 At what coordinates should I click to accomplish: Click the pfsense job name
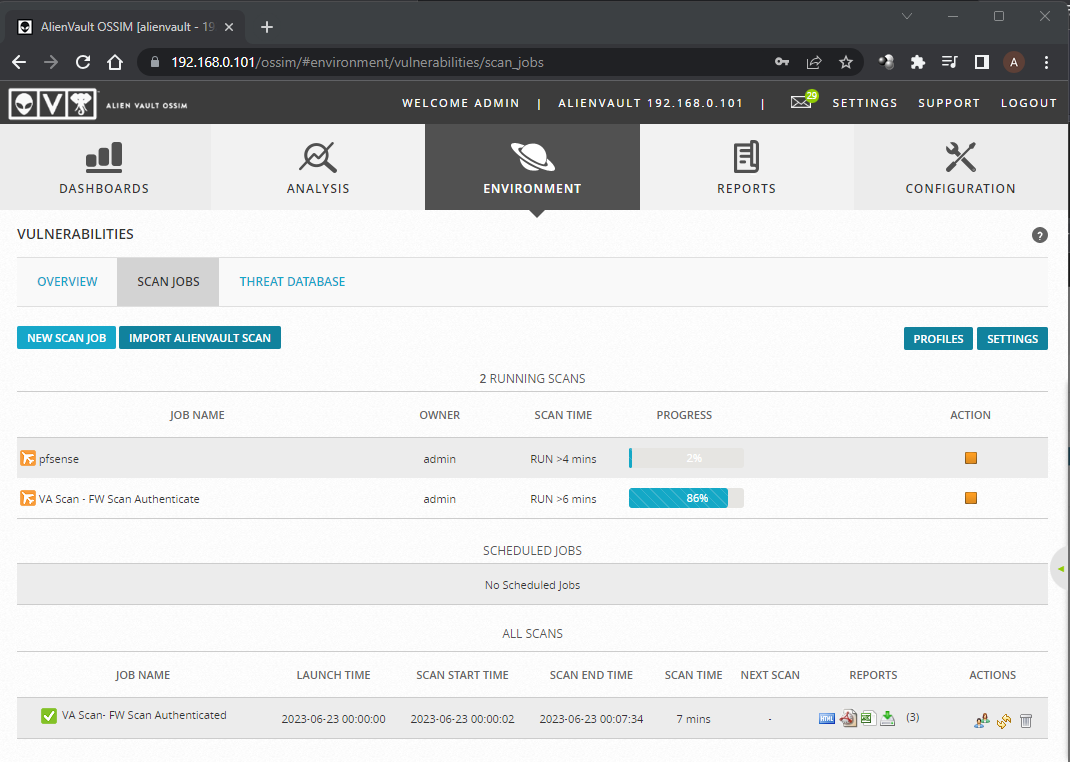[59, 458]
